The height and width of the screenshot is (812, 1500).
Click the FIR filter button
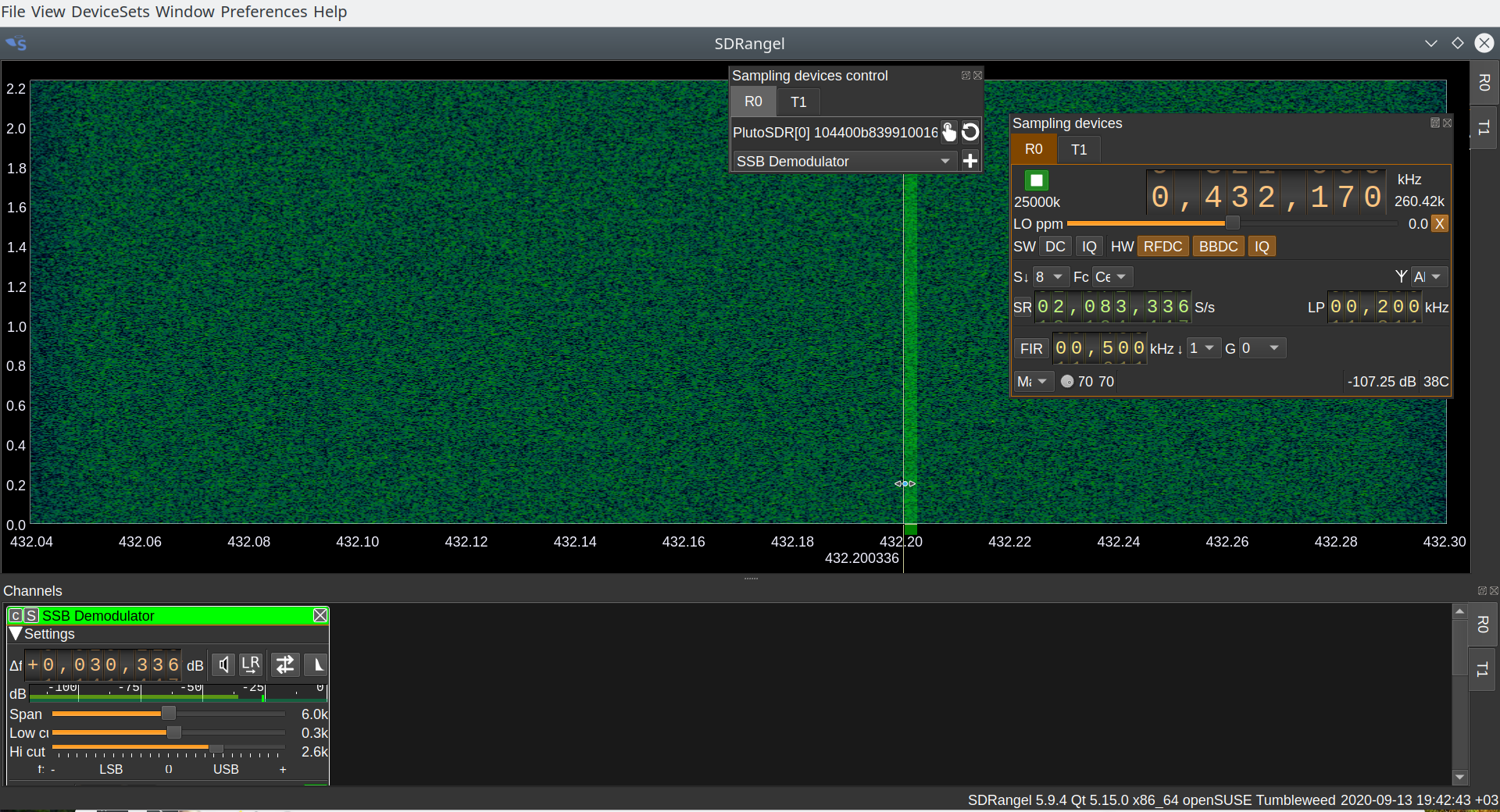1031,348
